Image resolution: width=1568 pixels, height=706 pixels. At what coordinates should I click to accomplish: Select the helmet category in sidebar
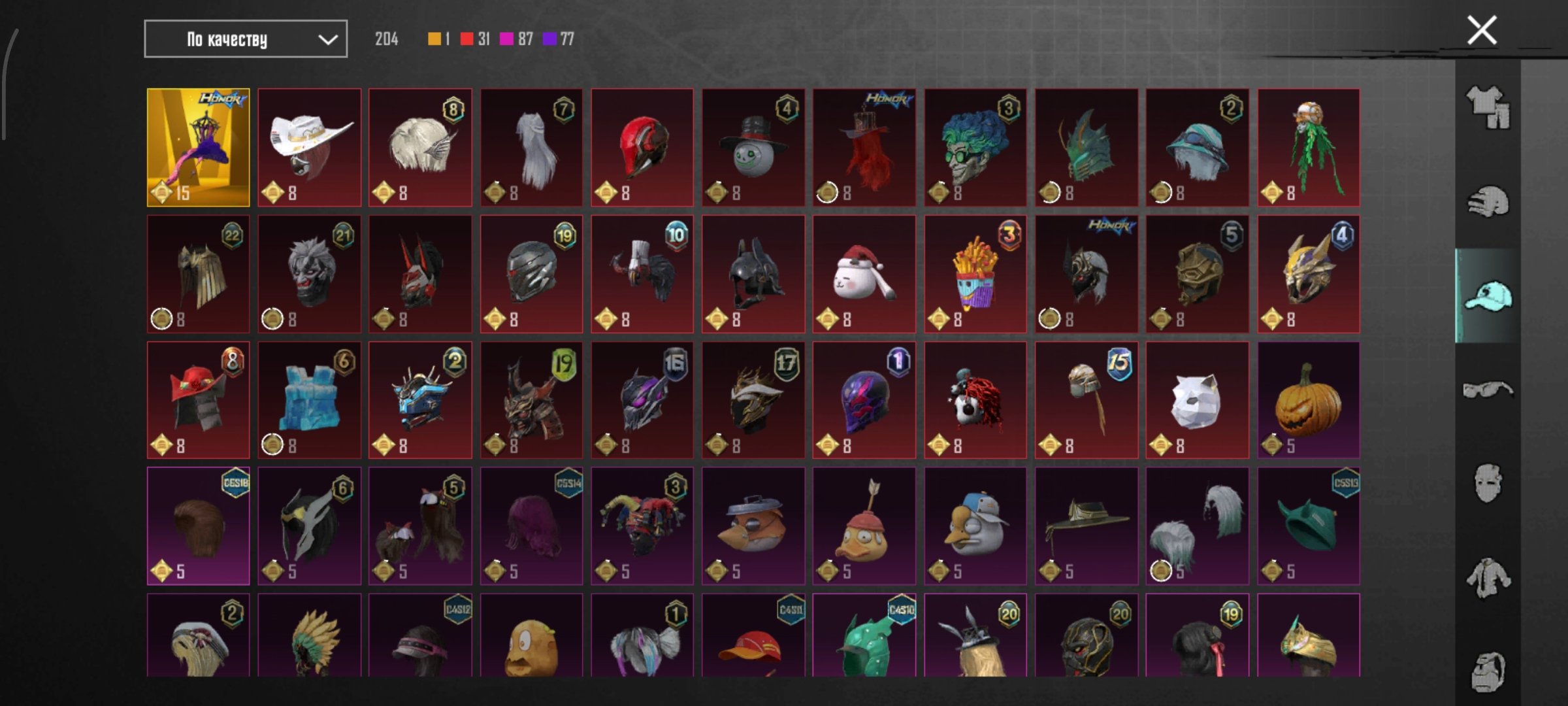tap(1488, 201)
